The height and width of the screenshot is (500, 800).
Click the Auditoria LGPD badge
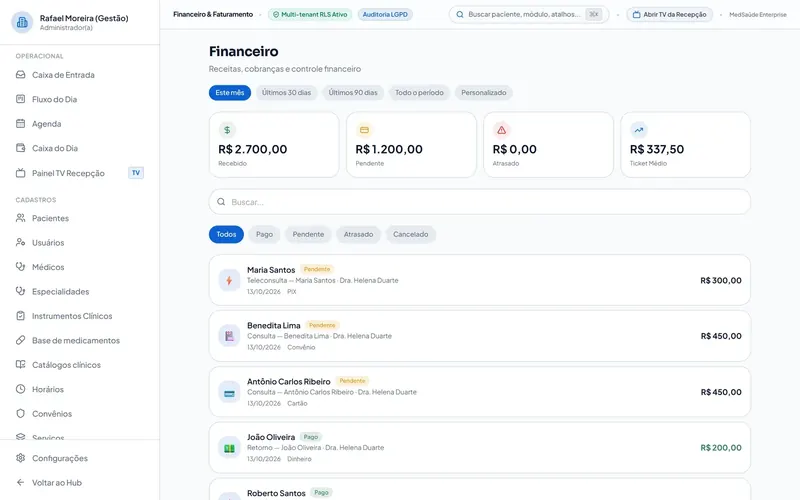(x=385, y=14)
